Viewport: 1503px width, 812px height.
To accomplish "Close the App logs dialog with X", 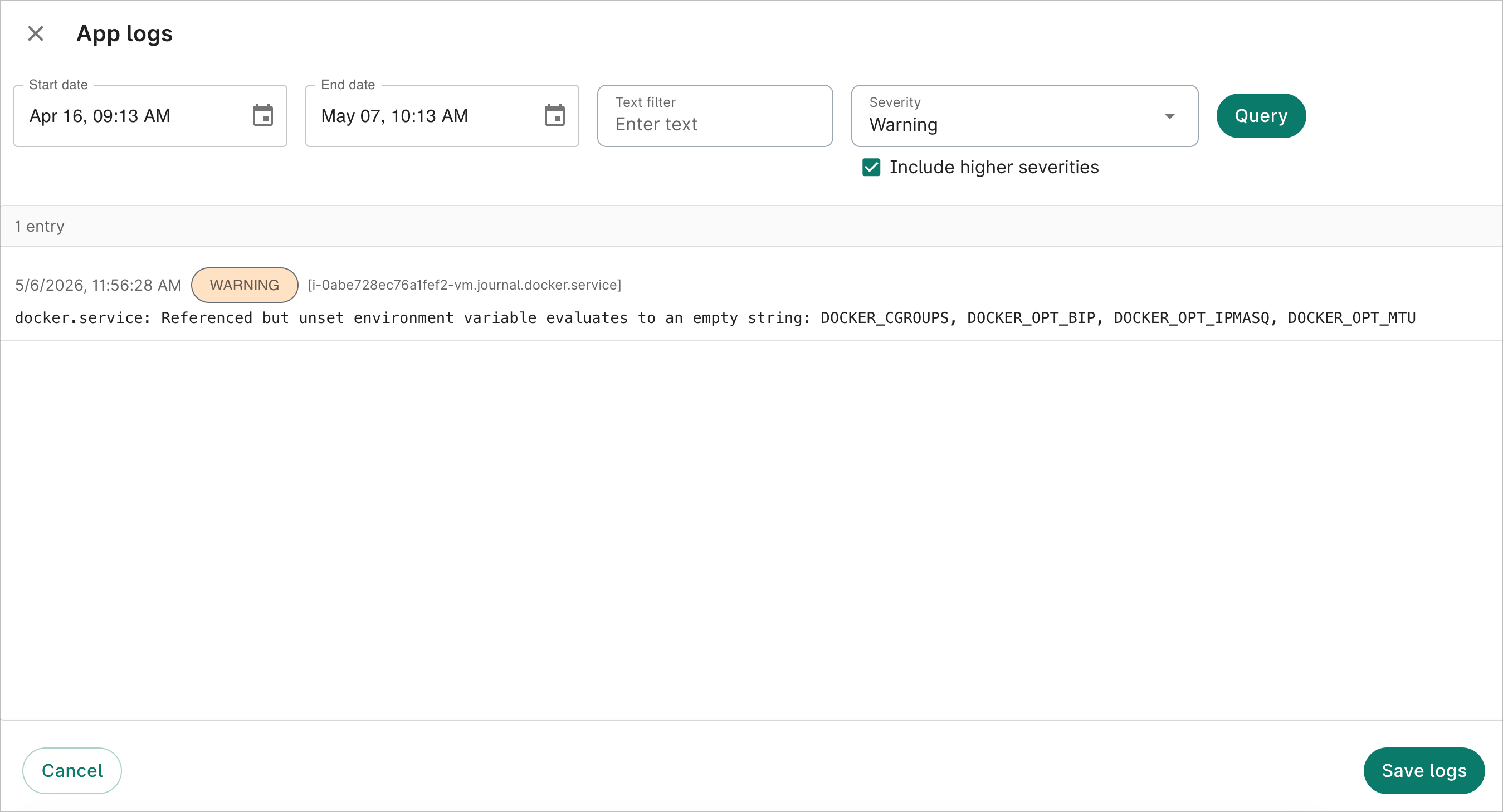I will (36, 33).
